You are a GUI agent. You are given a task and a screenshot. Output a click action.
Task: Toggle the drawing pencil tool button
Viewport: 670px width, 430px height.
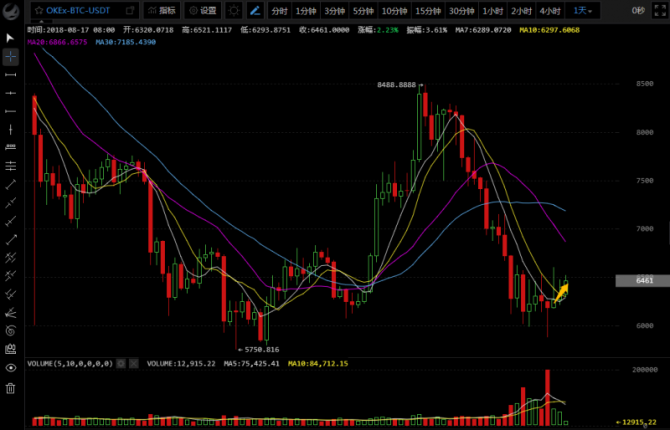(x=255, y=11)
